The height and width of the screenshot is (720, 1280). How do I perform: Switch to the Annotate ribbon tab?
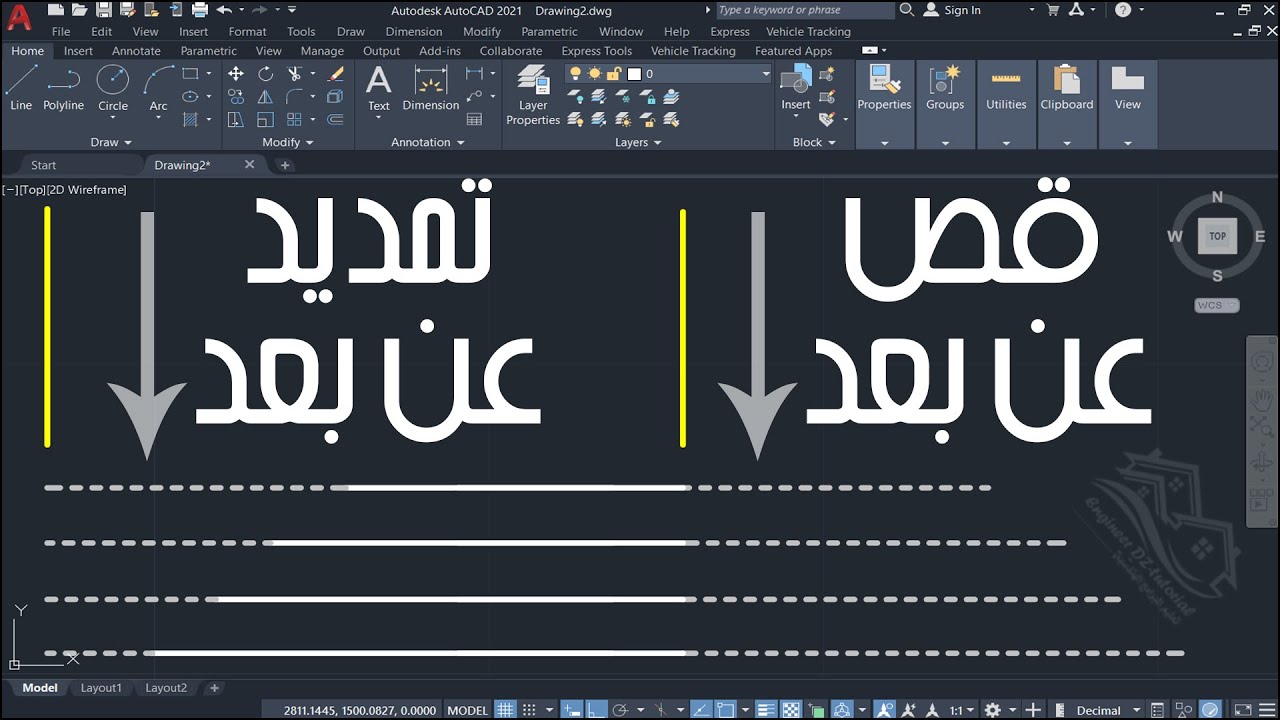(x=136, y=51)
